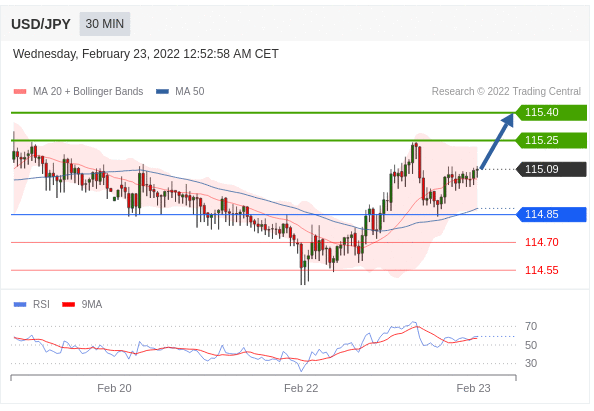Click the Research Trading Central copyright text
The width and height of the screenshot is (594, 411).
[506, 92]
